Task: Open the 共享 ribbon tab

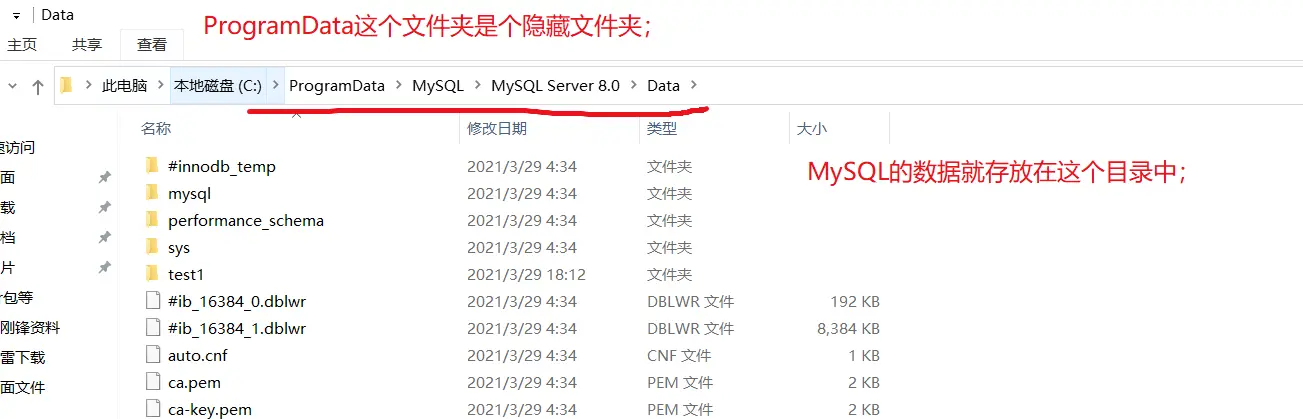Action: pyautogui.click(x=87, y=45)
